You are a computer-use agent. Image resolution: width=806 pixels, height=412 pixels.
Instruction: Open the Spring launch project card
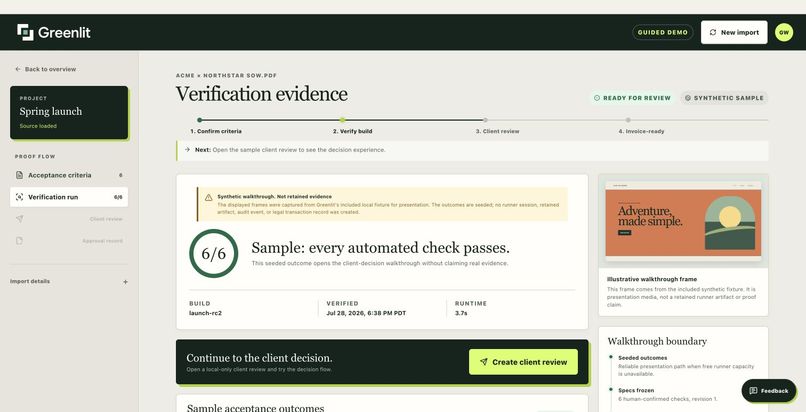click(x=69, y=113)
